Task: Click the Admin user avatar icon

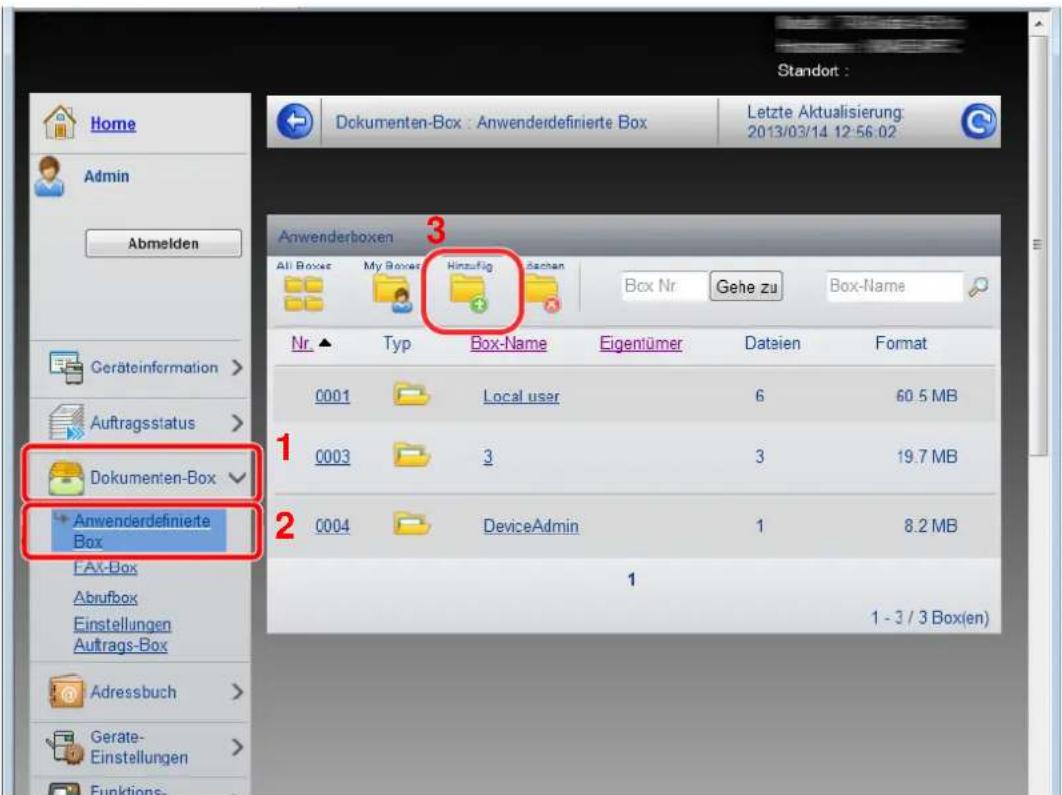Action: coord(50,177)
